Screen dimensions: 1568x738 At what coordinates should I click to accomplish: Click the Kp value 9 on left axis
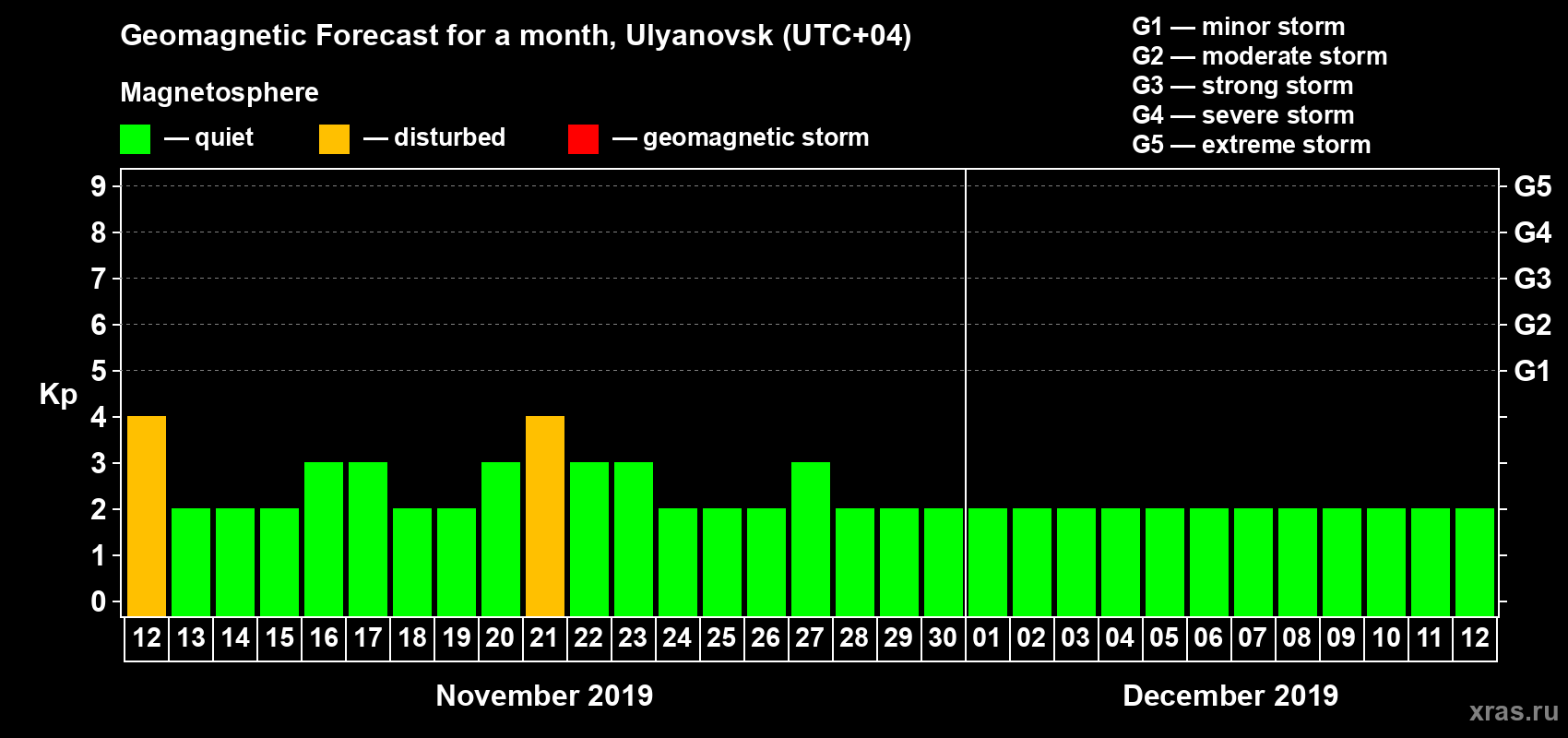pyautogui.click(x=99, y=186)
